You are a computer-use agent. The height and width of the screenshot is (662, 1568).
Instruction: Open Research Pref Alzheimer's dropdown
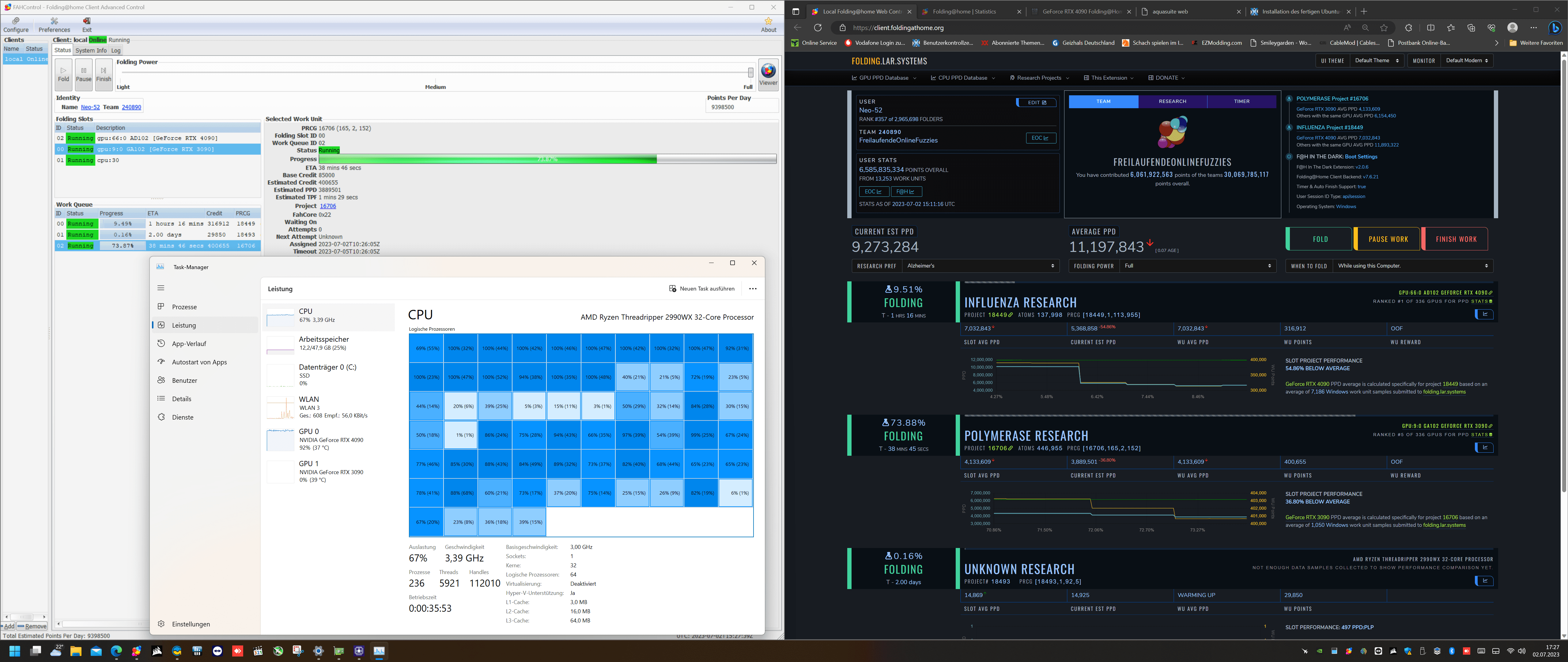980,265
